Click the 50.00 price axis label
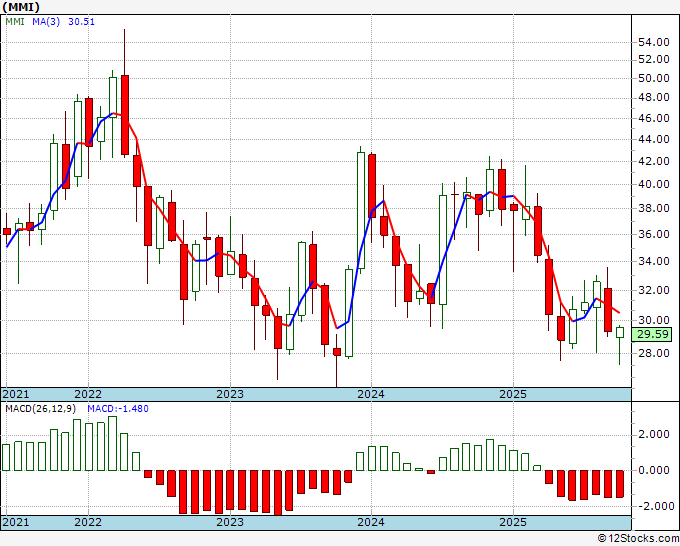 (x=654, y=78)
